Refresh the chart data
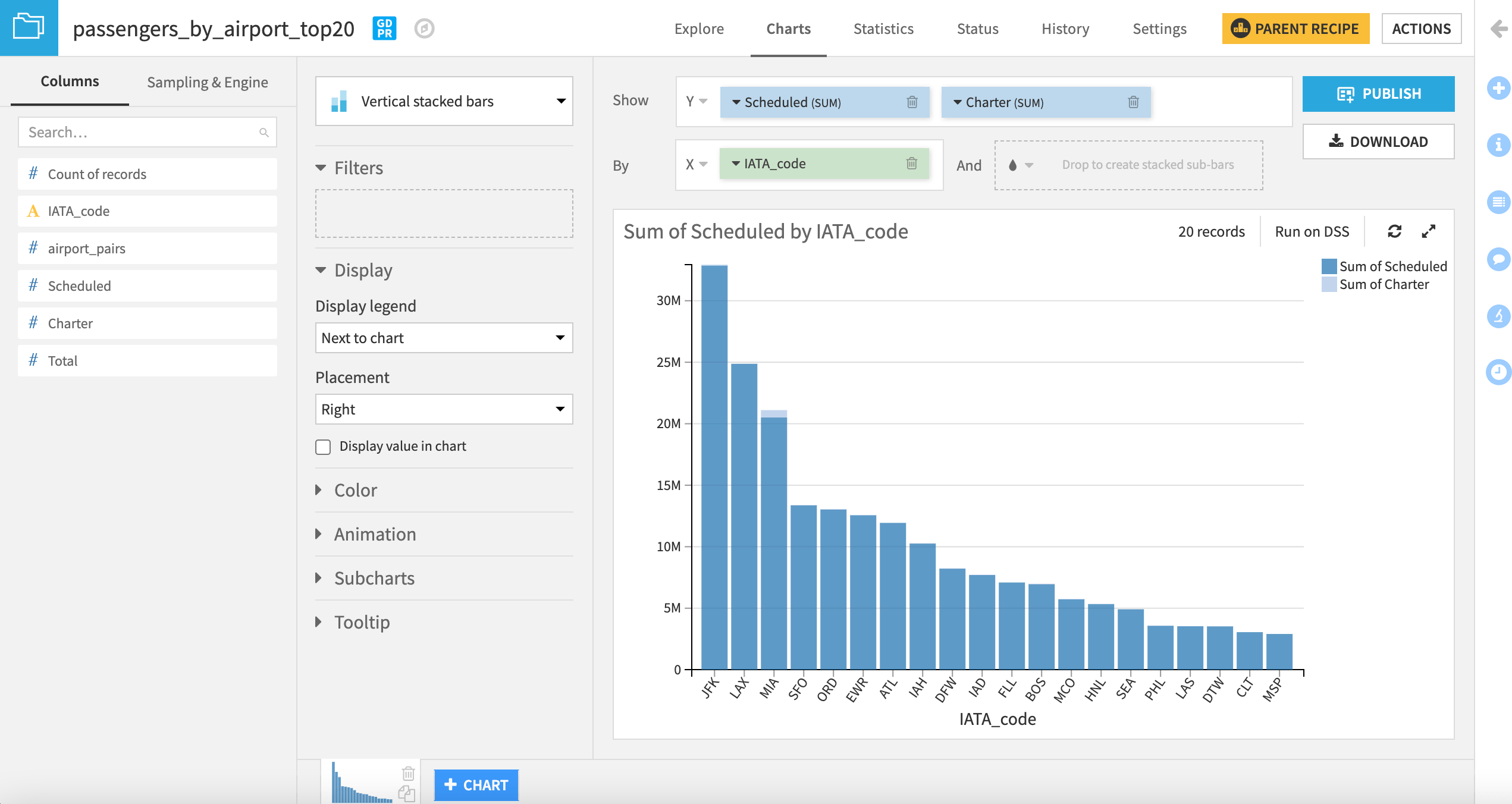1512x804 pixels. (1395, 231)
